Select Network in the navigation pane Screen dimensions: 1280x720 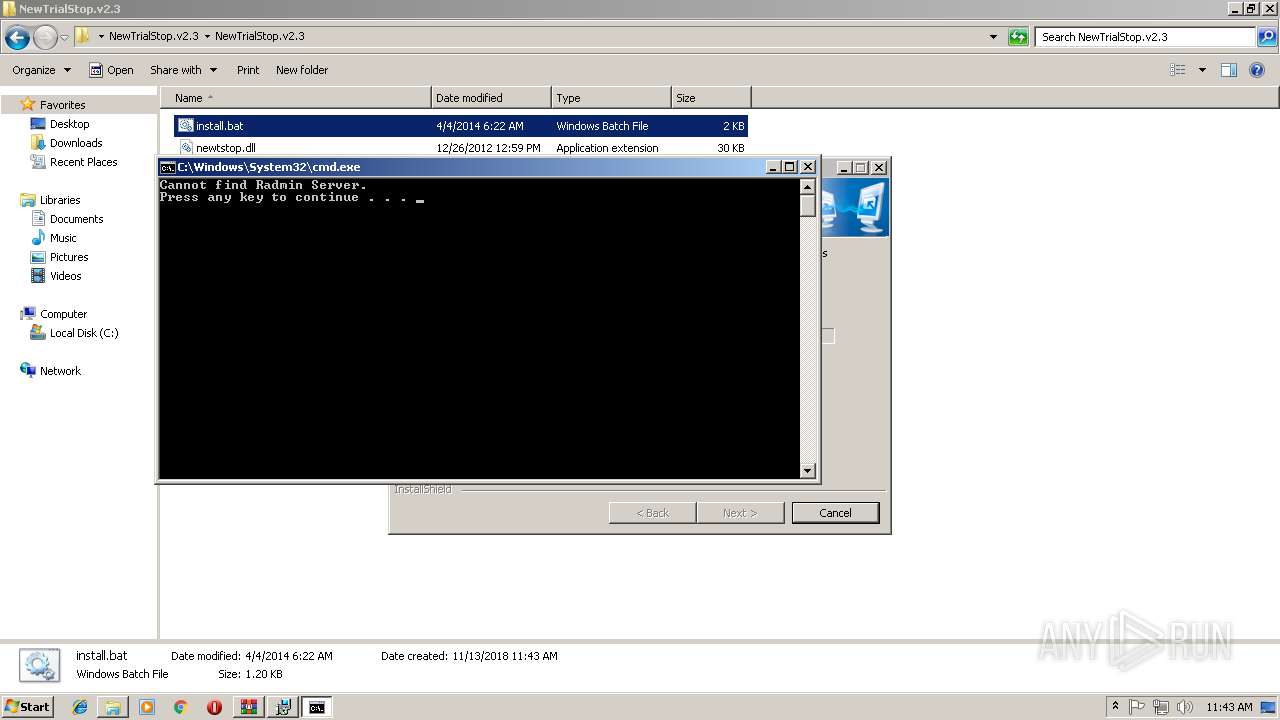[60, 371]
